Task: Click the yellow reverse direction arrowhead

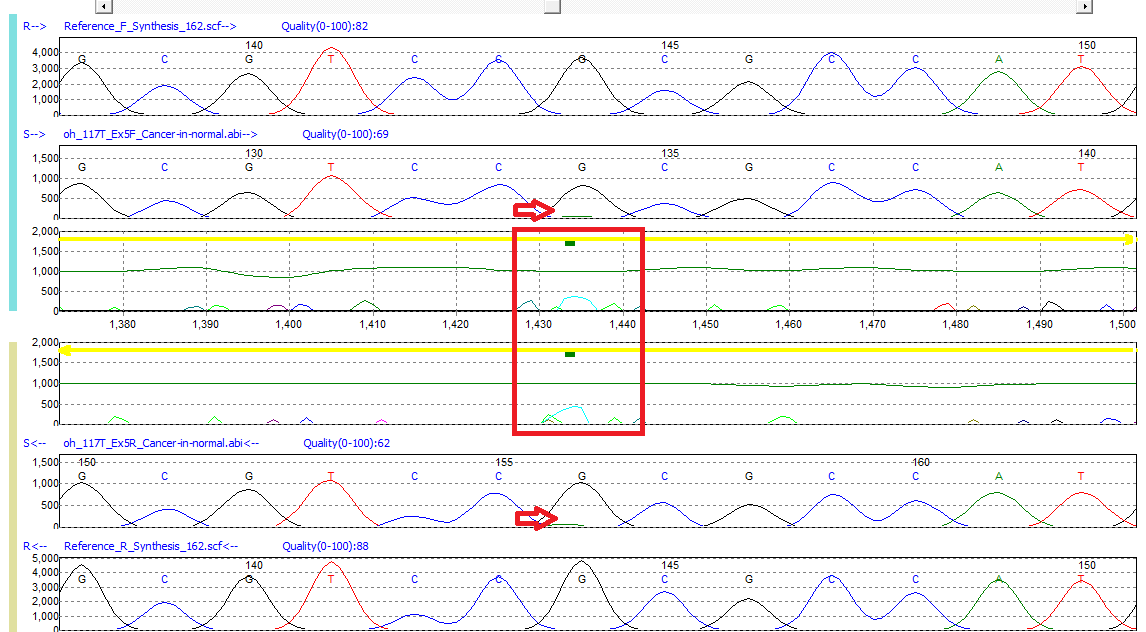Action: [66, 351]
